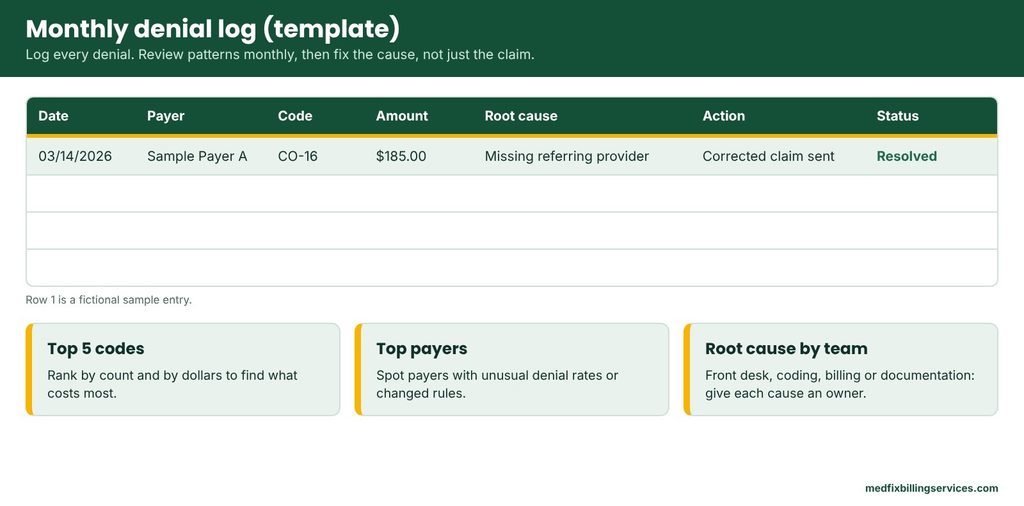
Task: Click the date cell 03/14/2026
Action: point(75,156)
